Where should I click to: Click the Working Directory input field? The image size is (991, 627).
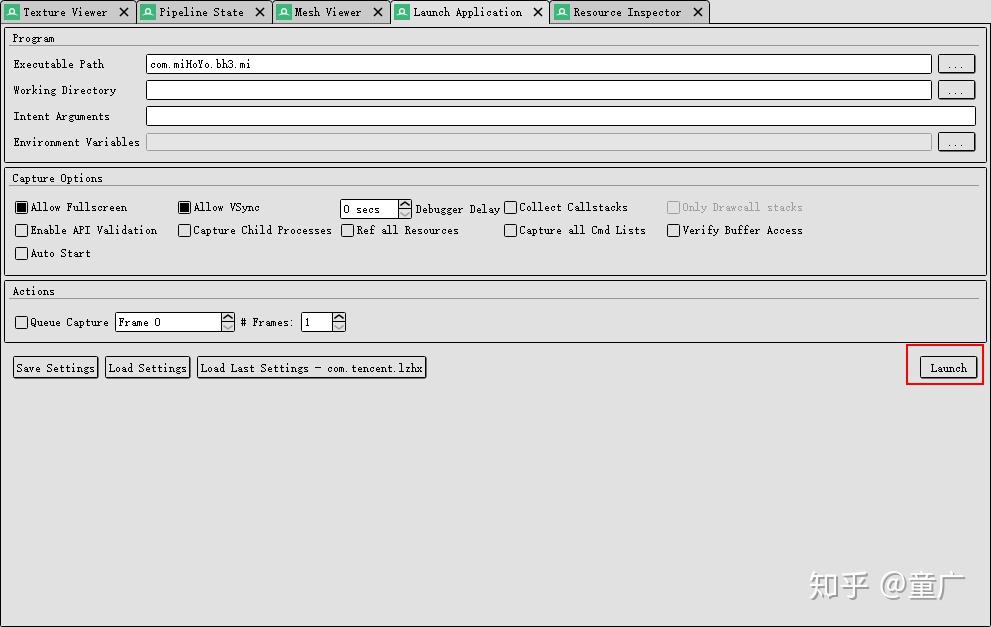point(538,90)
